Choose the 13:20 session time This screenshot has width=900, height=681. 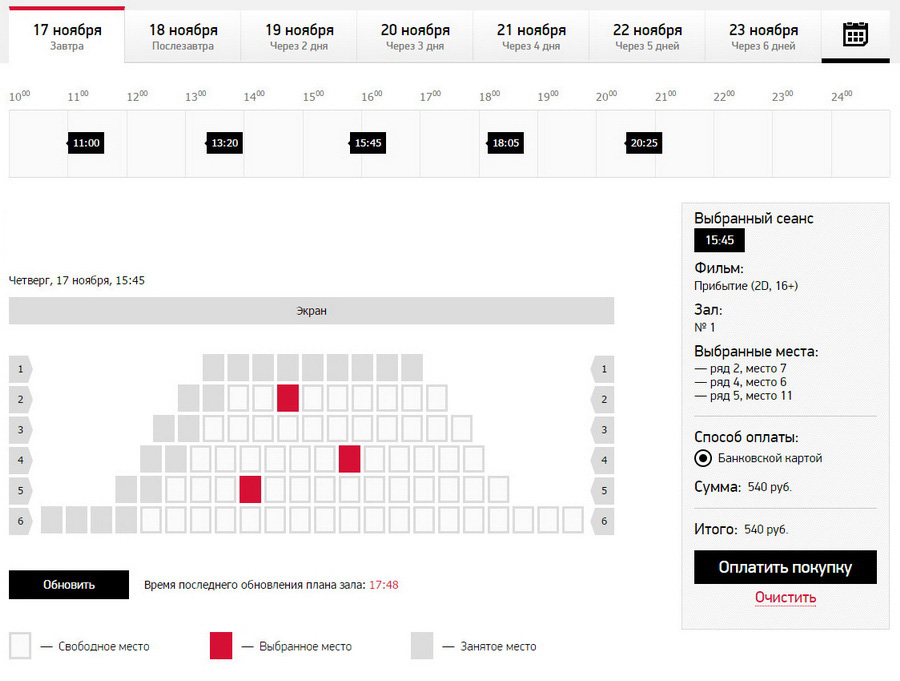(224, 143)
